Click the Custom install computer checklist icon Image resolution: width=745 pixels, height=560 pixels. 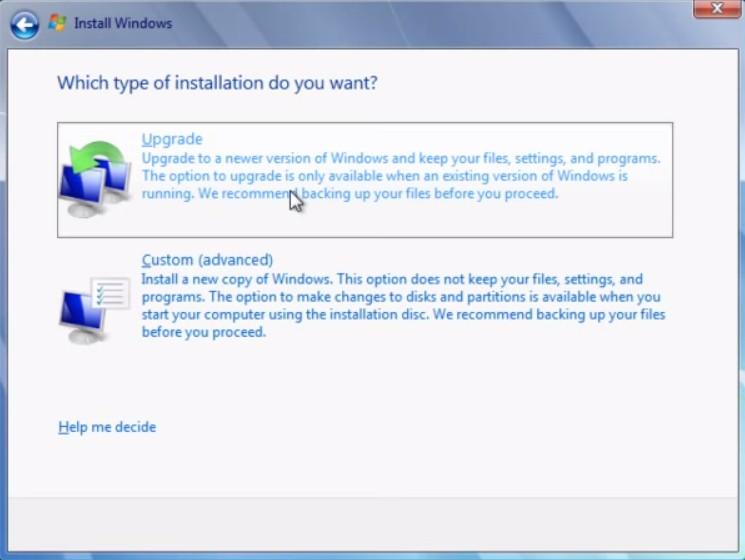[x=95, y=309]
